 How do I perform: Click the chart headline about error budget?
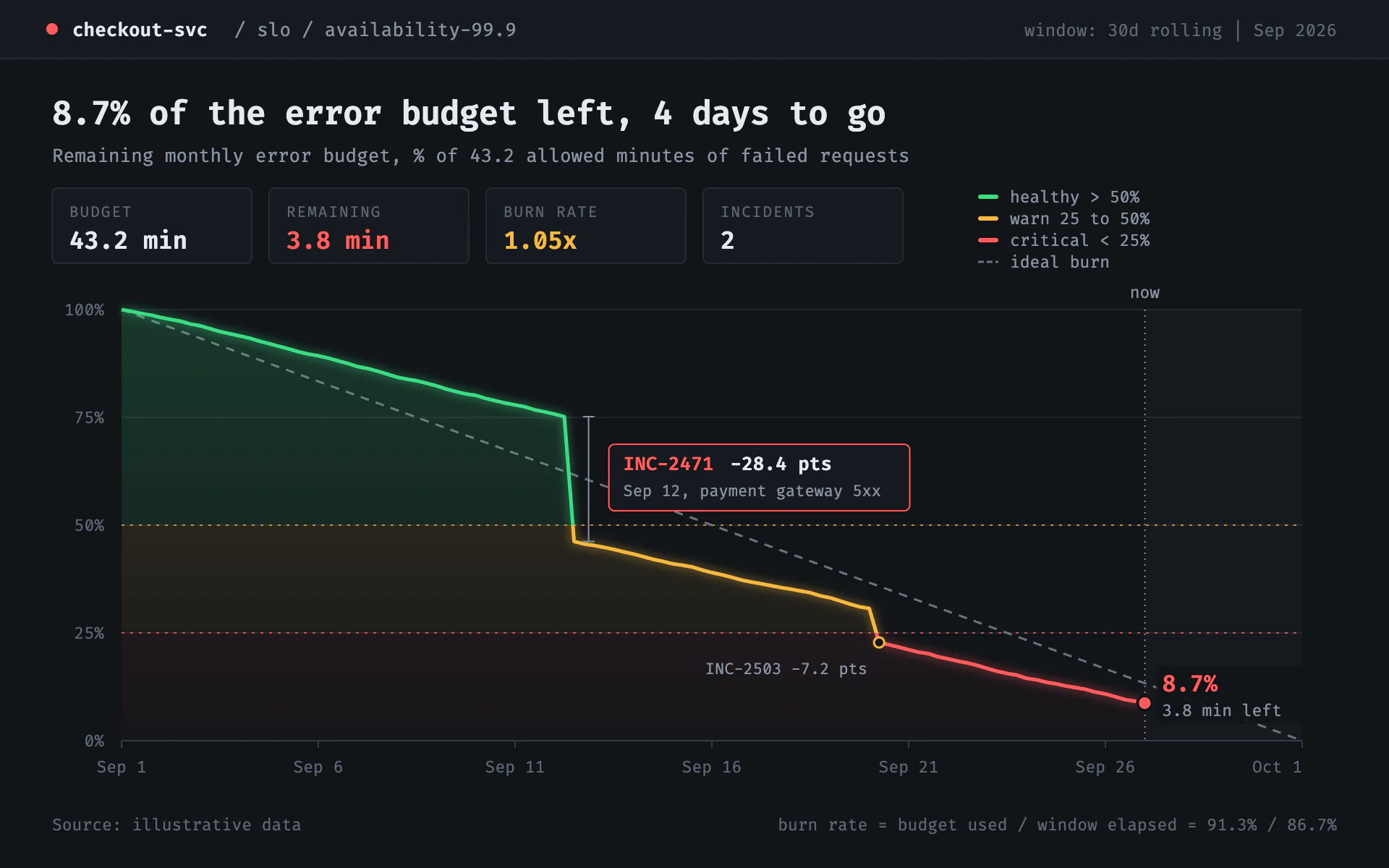tap(469, 114)
